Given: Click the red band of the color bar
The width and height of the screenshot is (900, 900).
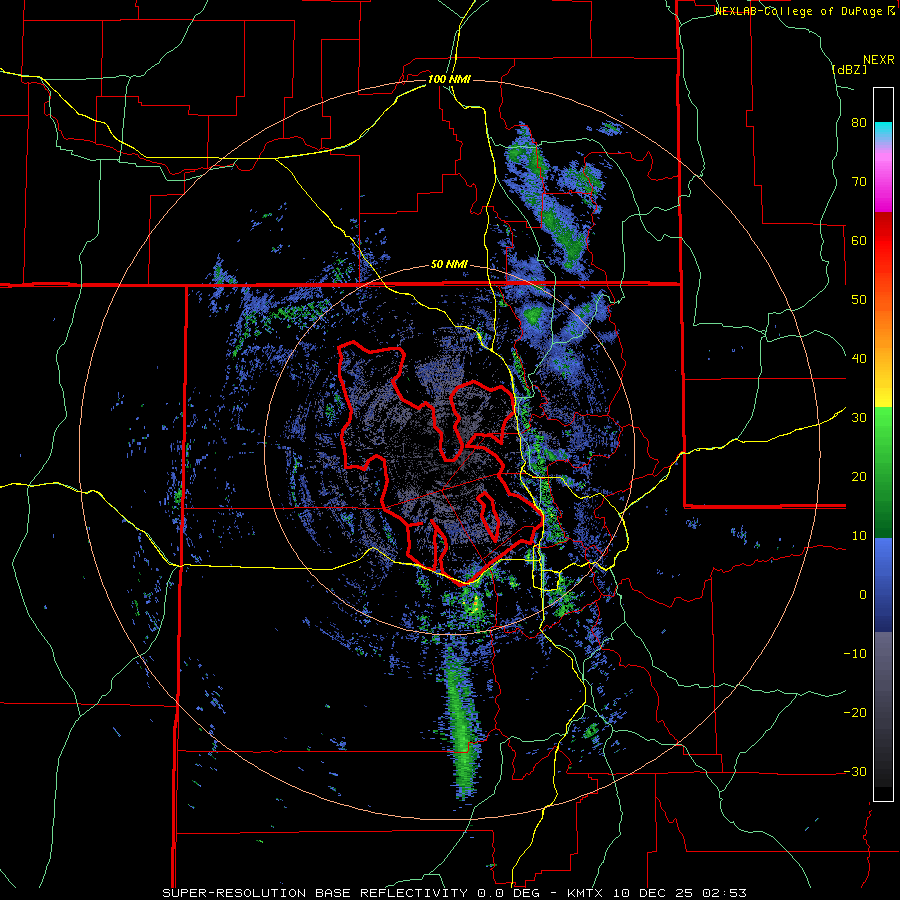Looking at the screenshot, I should [x=883, y=241].
